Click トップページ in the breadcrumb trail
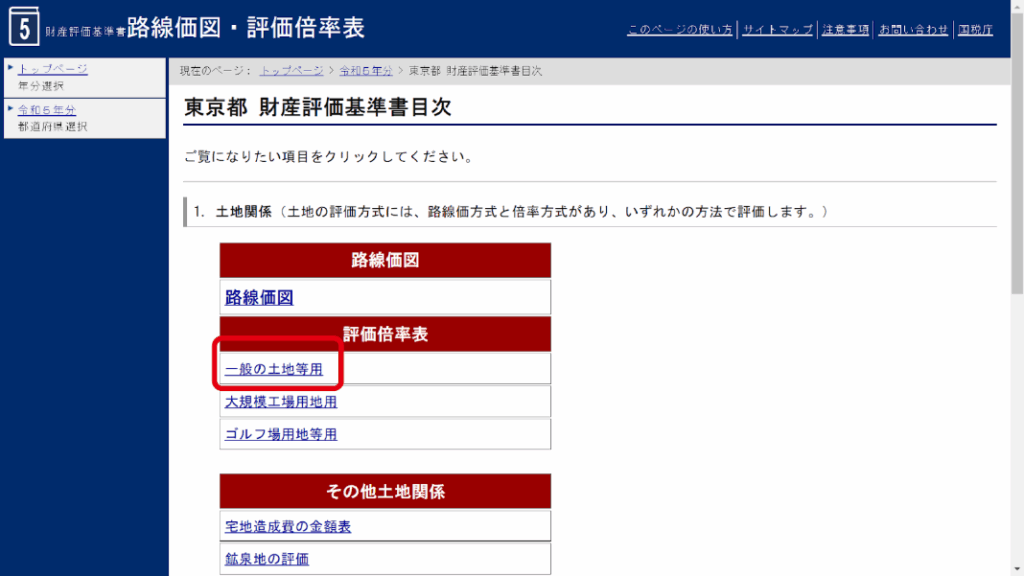The width and height of the screenshot is (1024, 576). tap(291, 71)
